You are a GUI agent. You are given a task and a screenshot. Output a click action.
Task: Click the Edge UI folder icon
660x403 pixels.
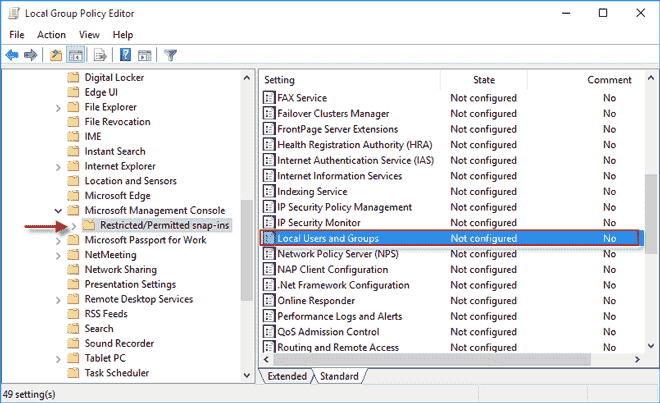click(73, 92)
